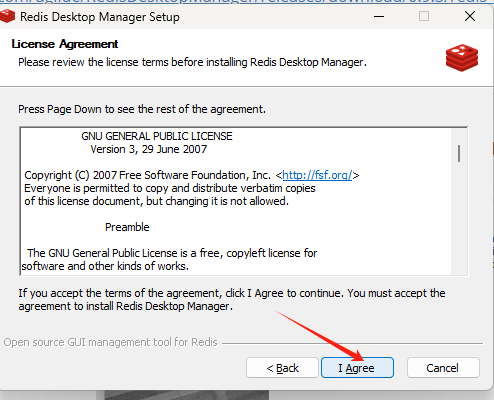Cancel the Redis Desktop Manager setup
Screen dimensions: 494x400
[x=443, y=368]
